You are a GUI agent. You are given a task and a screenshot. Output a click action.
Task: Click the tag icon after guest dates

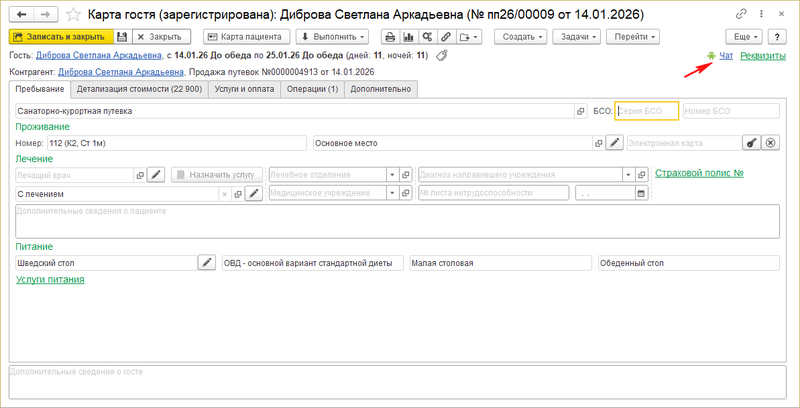tap(441, 55)
